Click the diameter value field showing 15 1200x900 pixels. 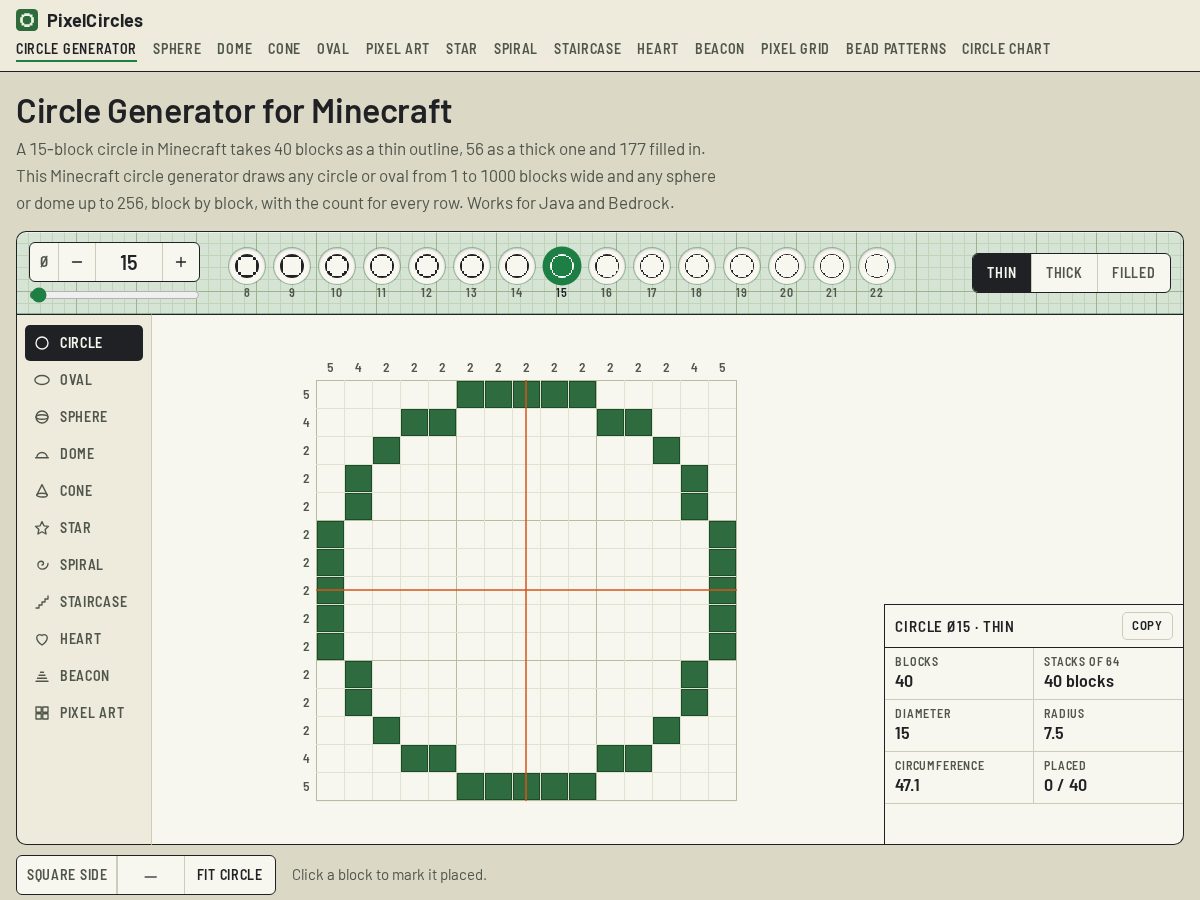click(x=129, y=262)
